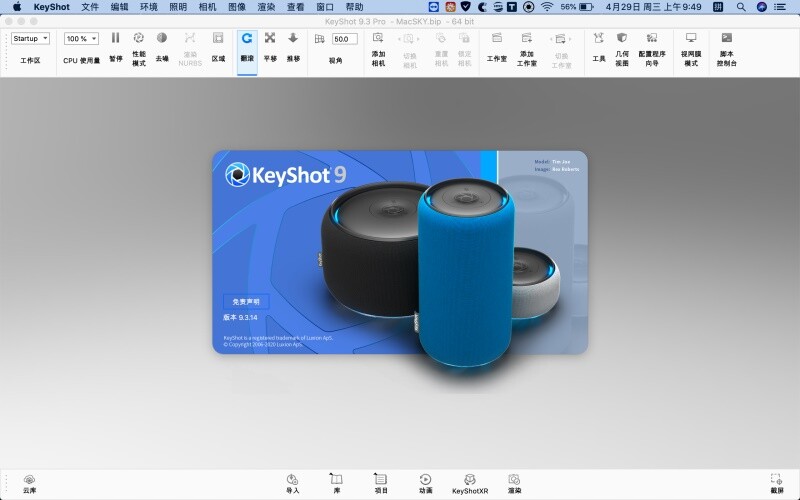Click the 视角 perspective grid icon

point(320,39)
